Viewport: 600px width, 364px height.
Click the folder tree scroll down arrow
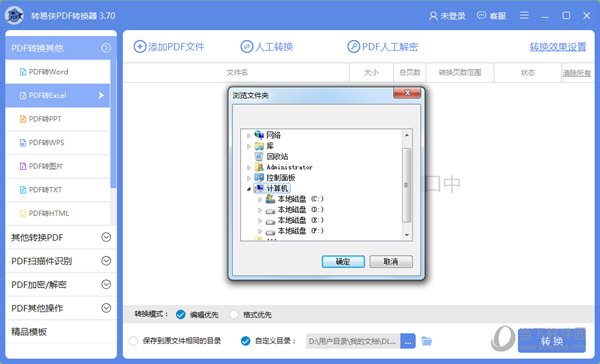coord(406,235)
